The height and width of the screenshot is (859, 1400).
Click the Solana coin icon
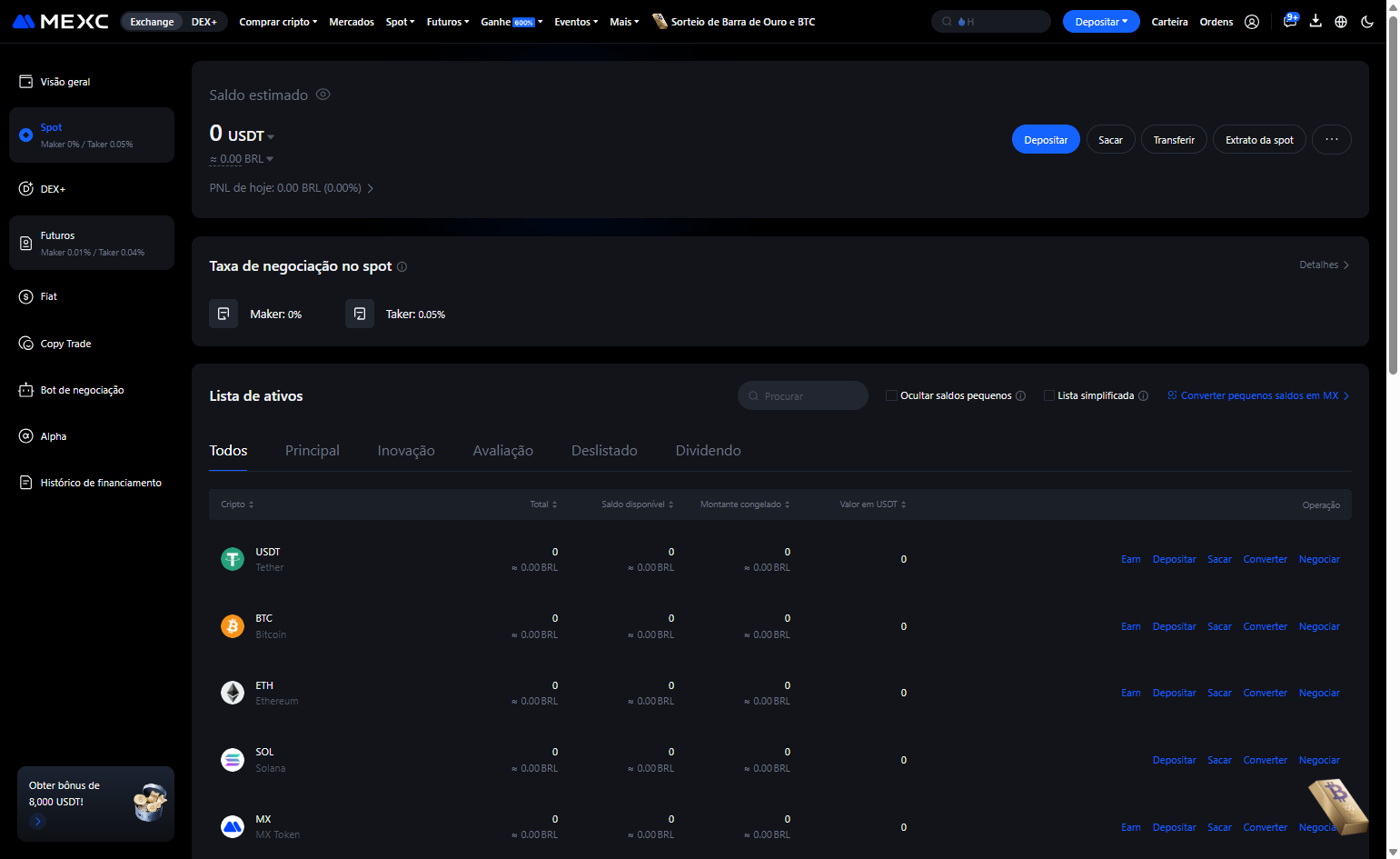(233, 760)
